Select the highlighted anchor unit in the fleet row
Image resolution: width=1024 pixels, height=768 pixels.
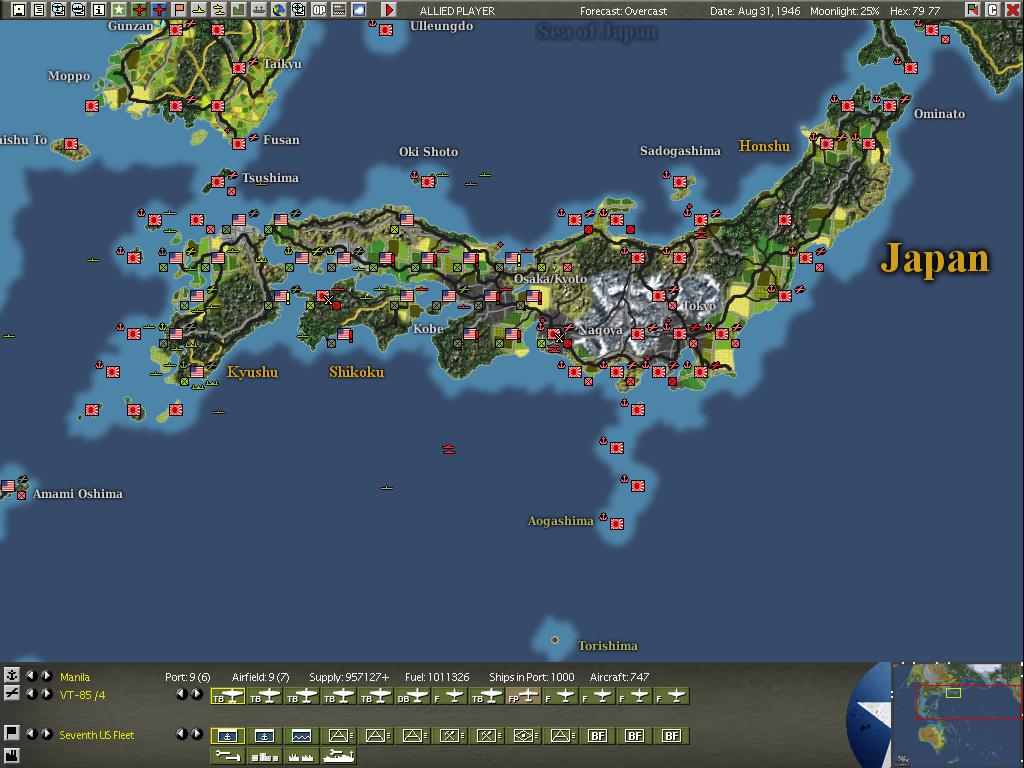[x=227, y=736]
